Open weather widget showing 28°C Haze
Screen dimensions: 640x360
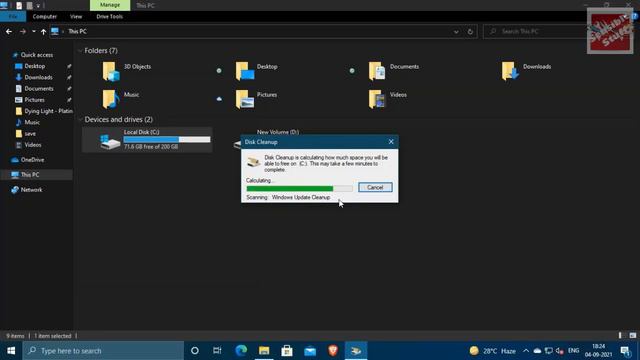click(x=492, y=351)
